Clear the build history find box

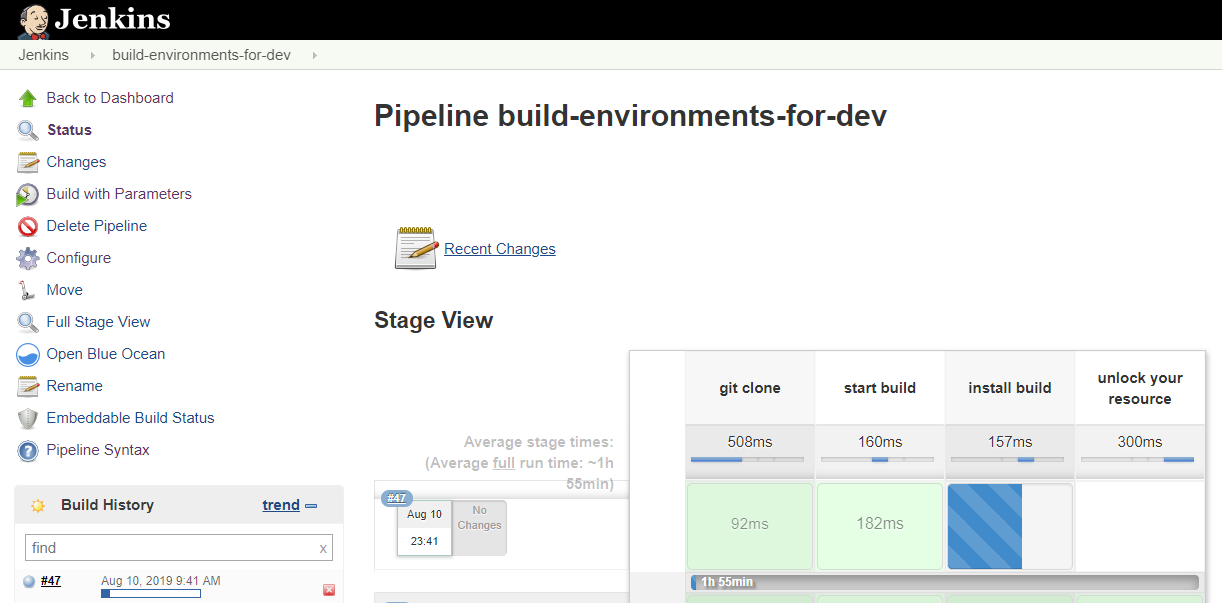coord(323,548)
